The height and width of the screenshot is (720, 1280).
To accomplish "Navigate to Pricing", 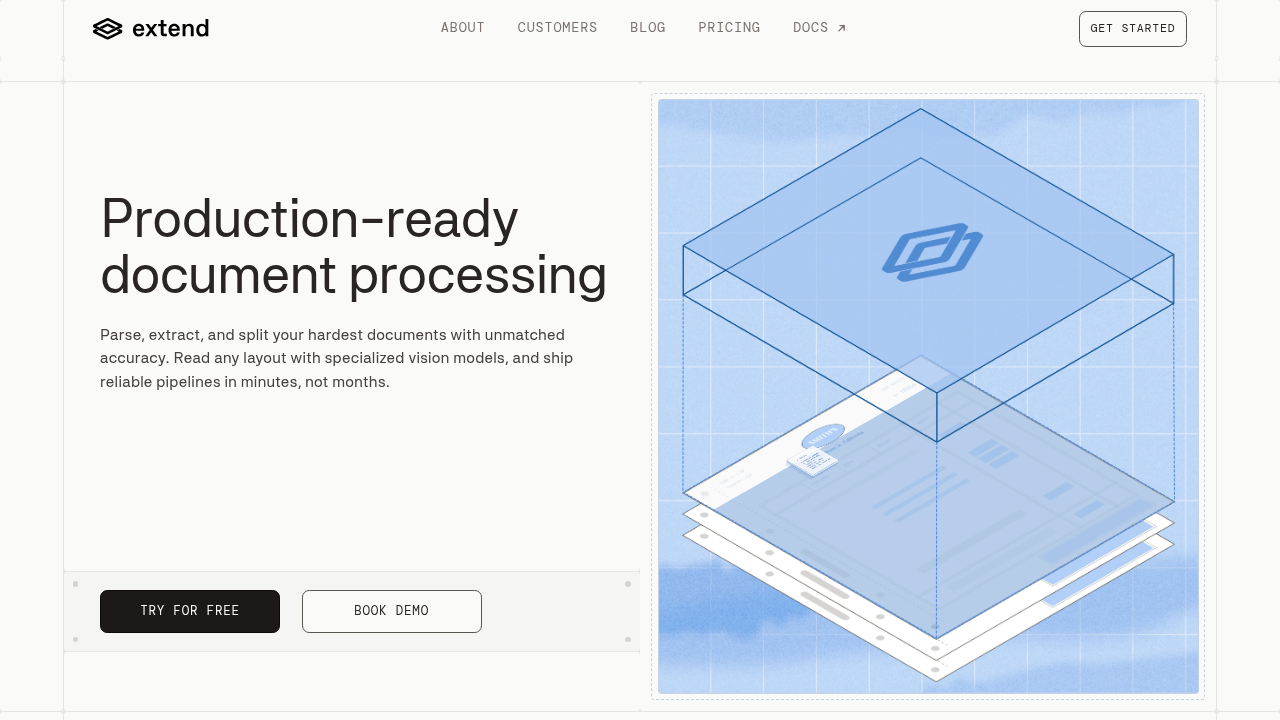I will click(729, 28).
